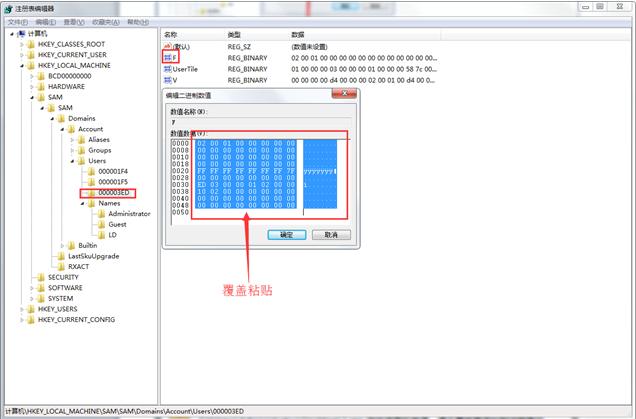The height and width of the screenshot is (419, 636).
Task: Click the 类型 column header
Action: [256, 35]
